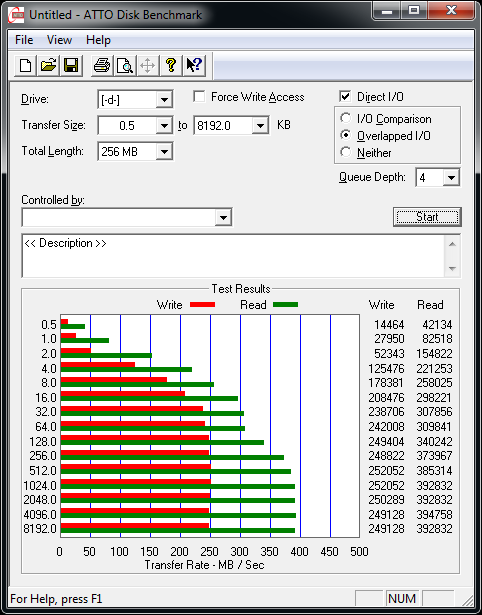Open the maximum Transfer Size dropdown showing 8192.0

coord(260,126)
